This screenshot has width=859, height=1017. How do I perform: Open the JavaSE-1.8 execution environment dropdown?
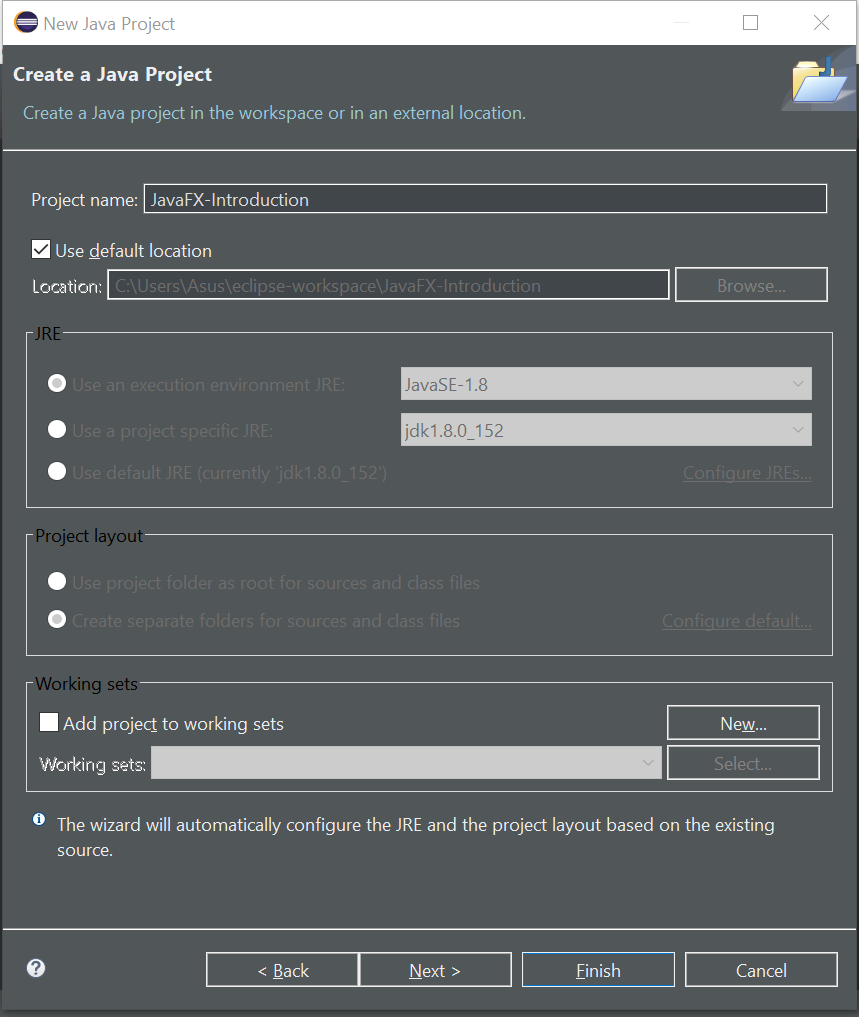click(606, 384)
